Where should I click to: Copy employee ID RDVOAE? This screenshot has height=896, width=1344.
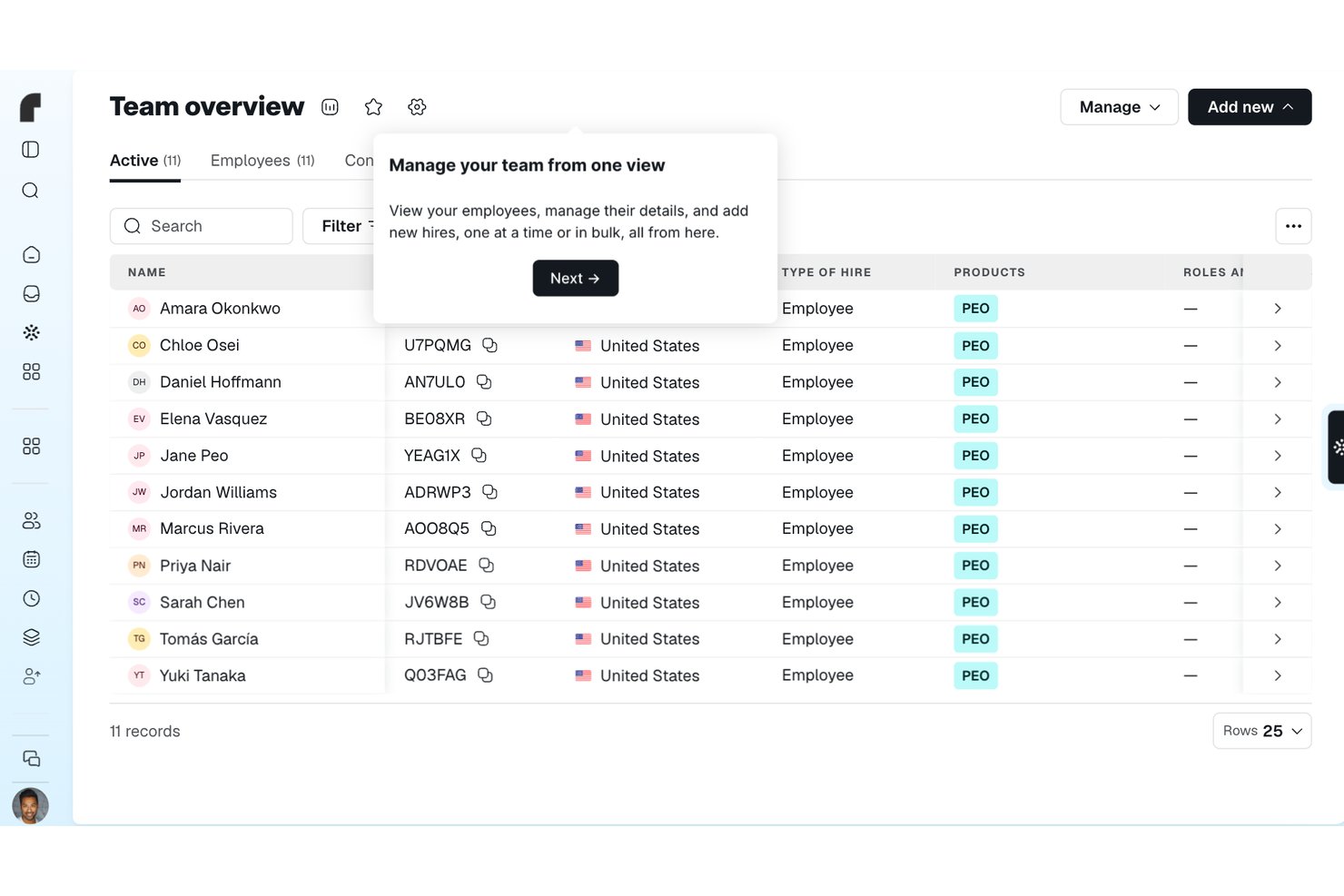point(486,565)
